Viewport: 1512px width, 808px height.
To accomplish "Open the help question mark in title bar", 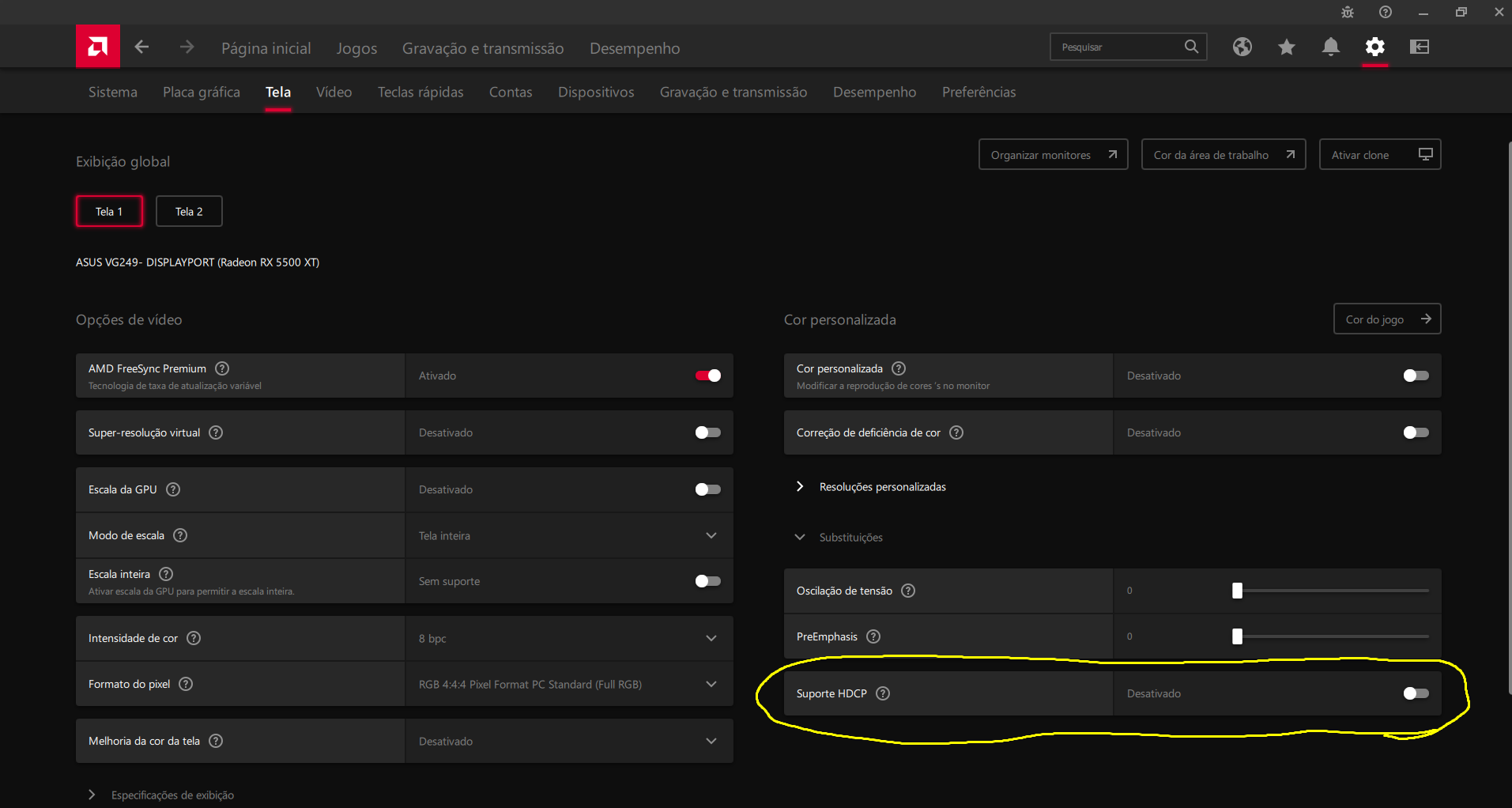I will 1386,12.
